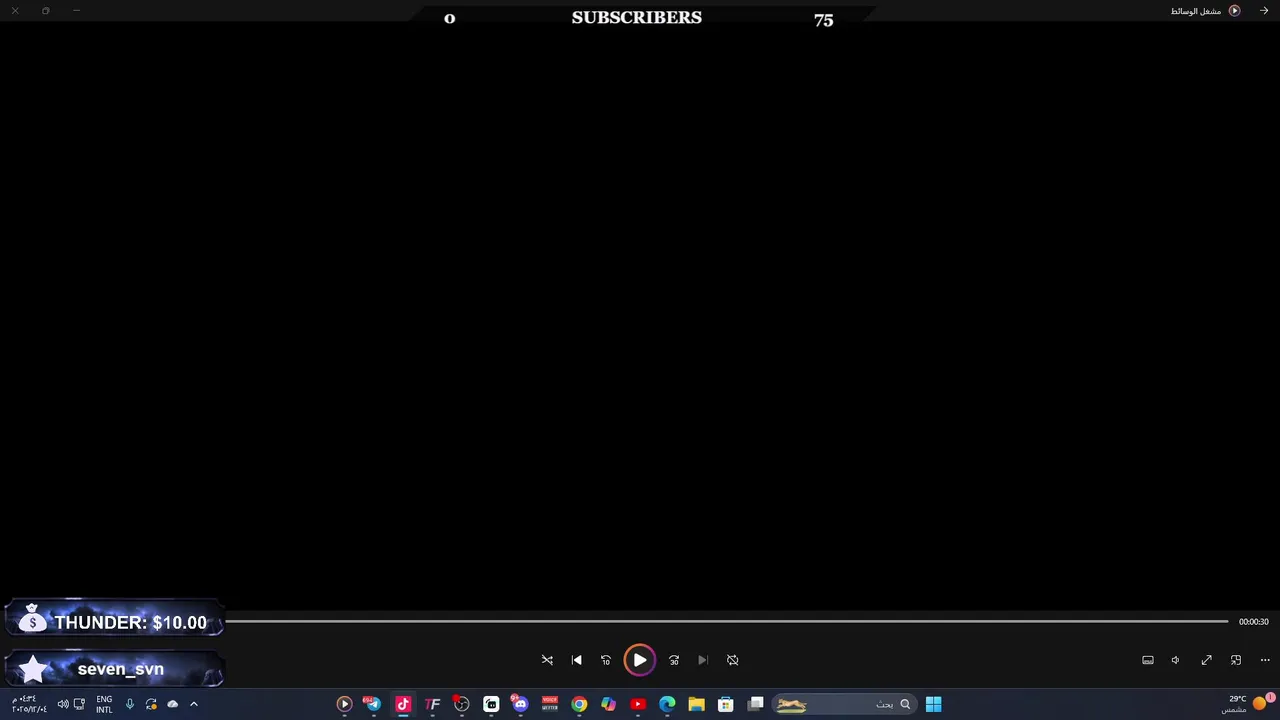This screenshot has height=720, width=1280.
Task: Open Google Chrome from the taskbar
Action: pos(579,704)
